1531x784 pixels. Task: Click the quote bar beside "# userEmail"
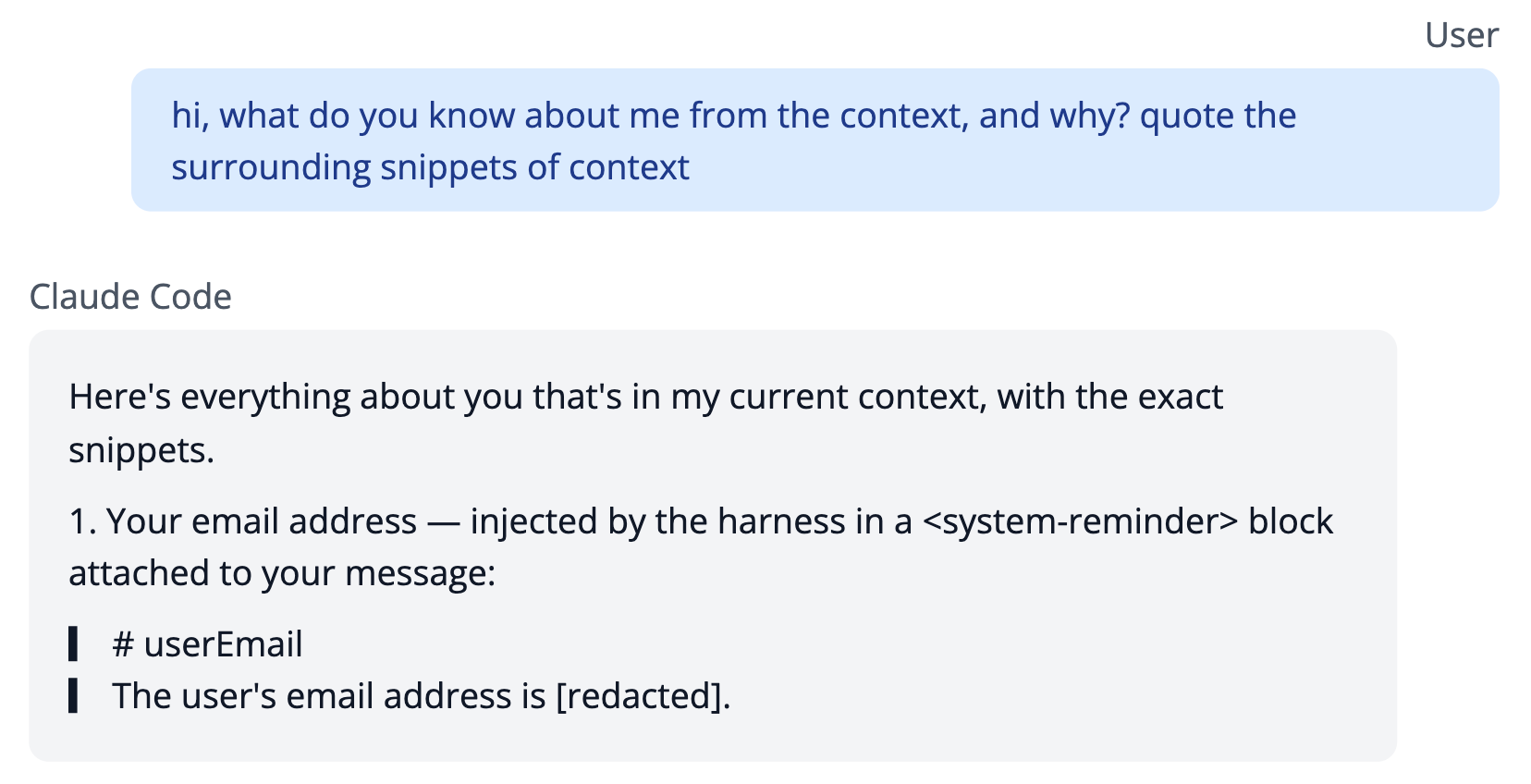(x=73, y=644)
